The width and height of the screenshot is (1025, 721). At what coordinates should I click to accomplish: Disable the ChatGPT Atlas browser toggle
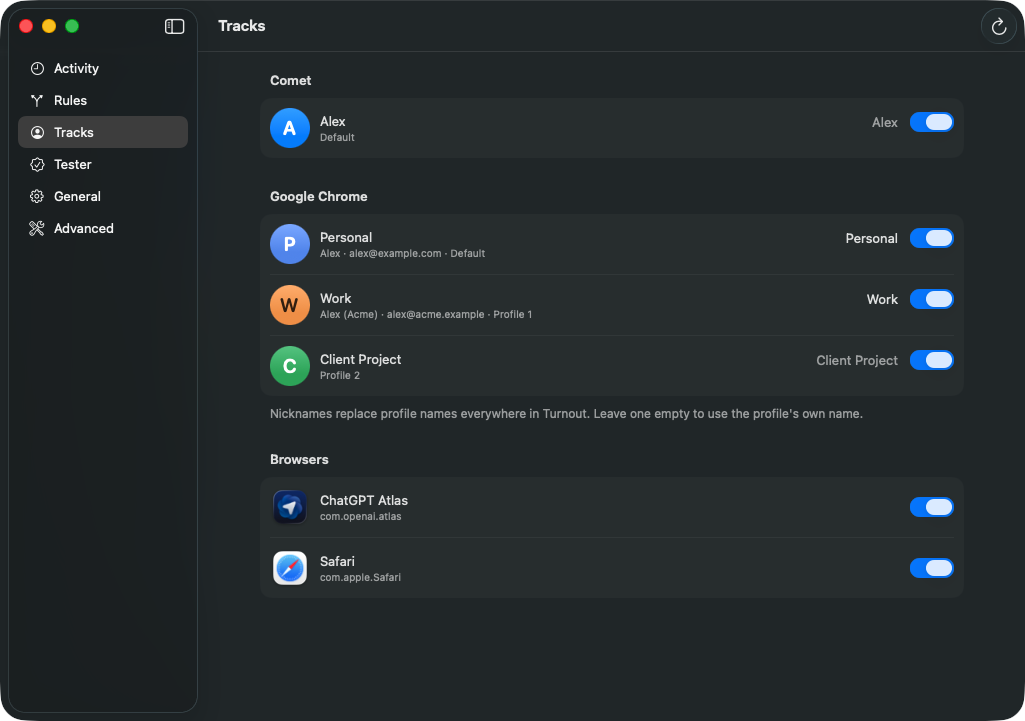pos(932,507)
